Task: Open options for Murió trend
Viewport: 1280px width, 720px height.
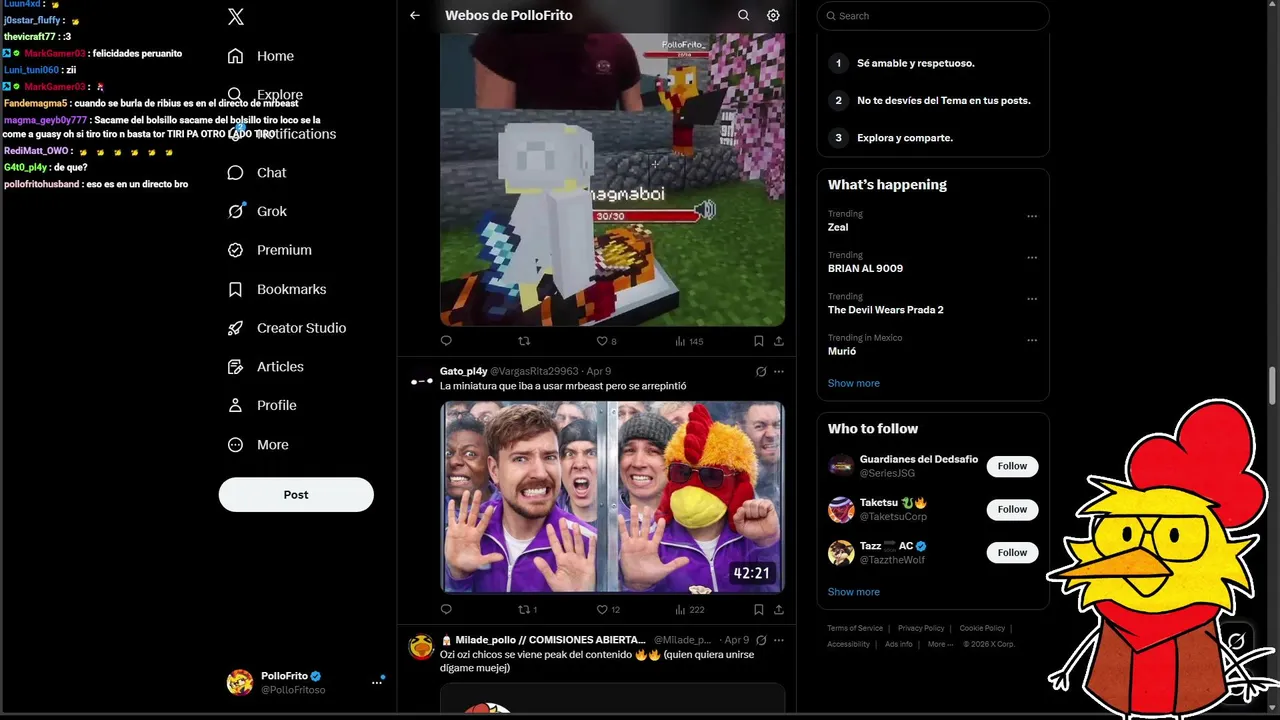Action: click(x=1032, y=340)
